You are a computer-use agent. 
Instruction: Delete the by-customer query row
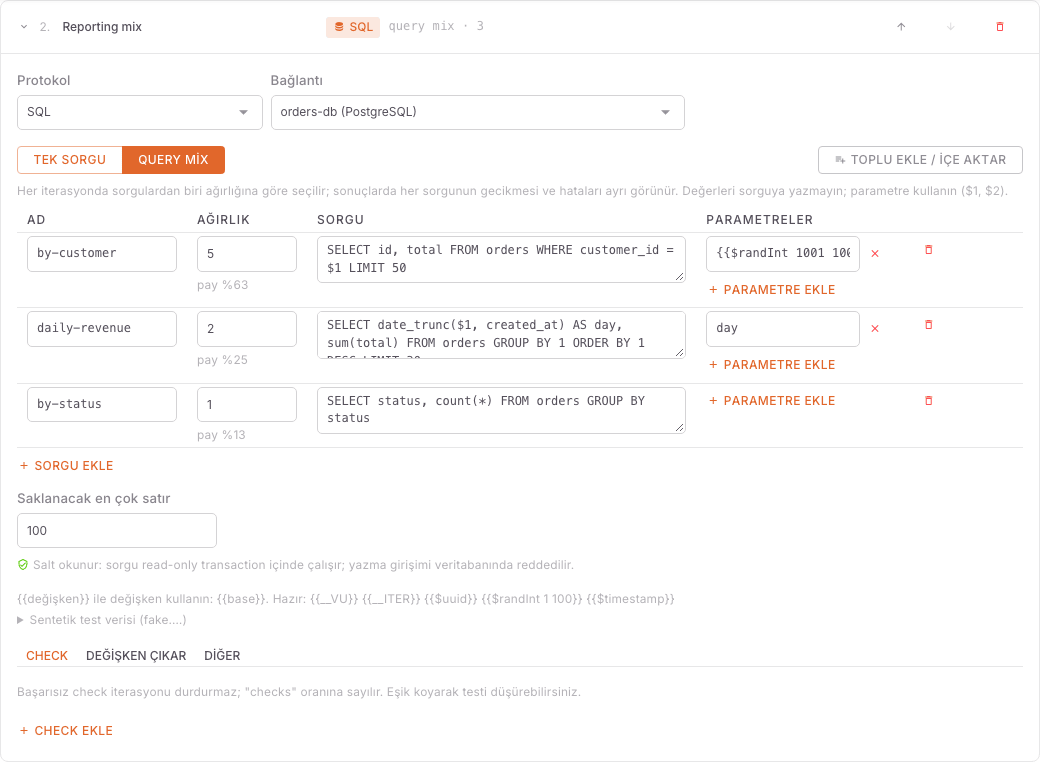tap(929, 250)
